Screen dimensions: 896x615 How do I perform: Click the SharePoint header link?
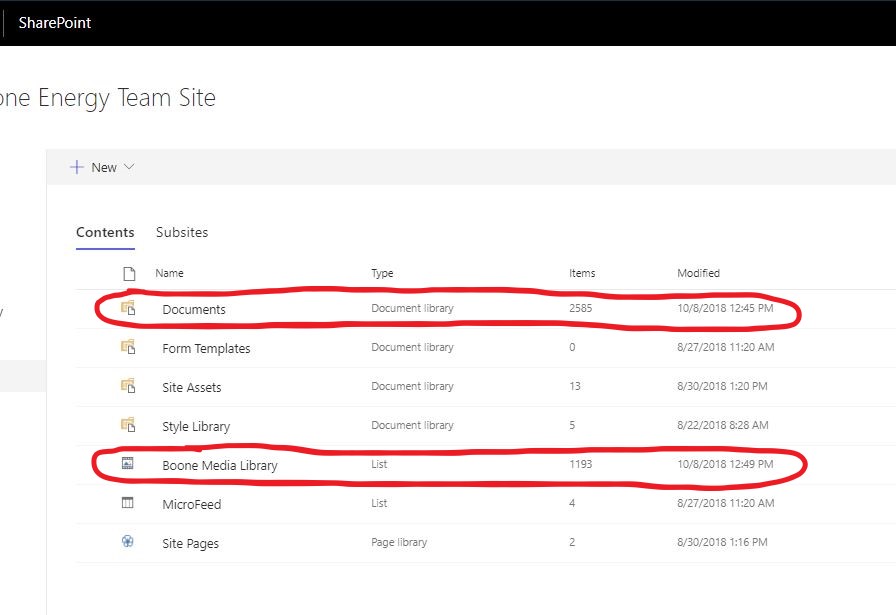55,23
